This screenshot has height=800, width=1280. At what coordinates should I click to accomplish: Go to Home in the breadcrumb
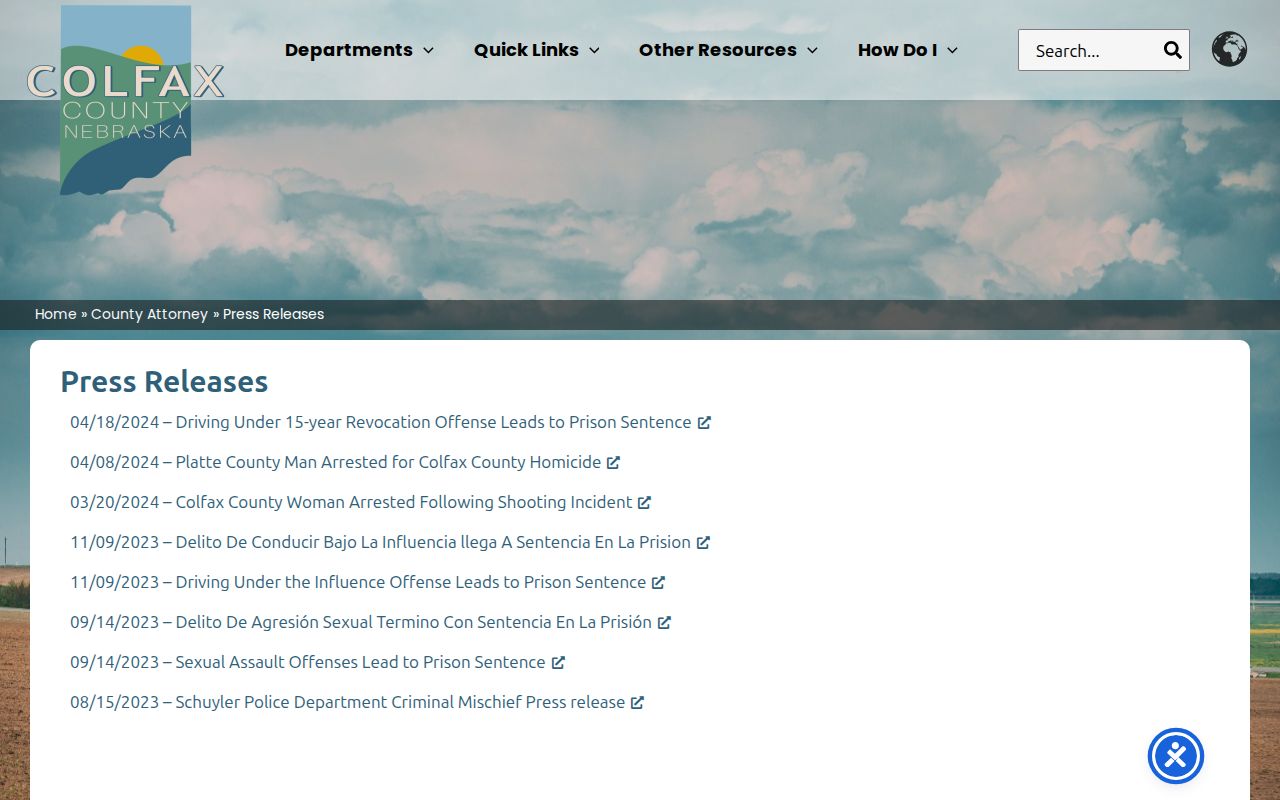[x=56, y=314]
